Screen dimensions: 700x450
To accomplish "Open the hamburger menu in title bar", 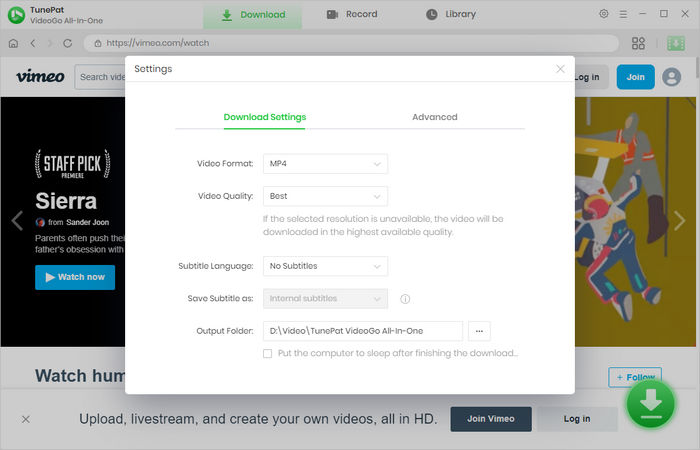I will point(623,14).
